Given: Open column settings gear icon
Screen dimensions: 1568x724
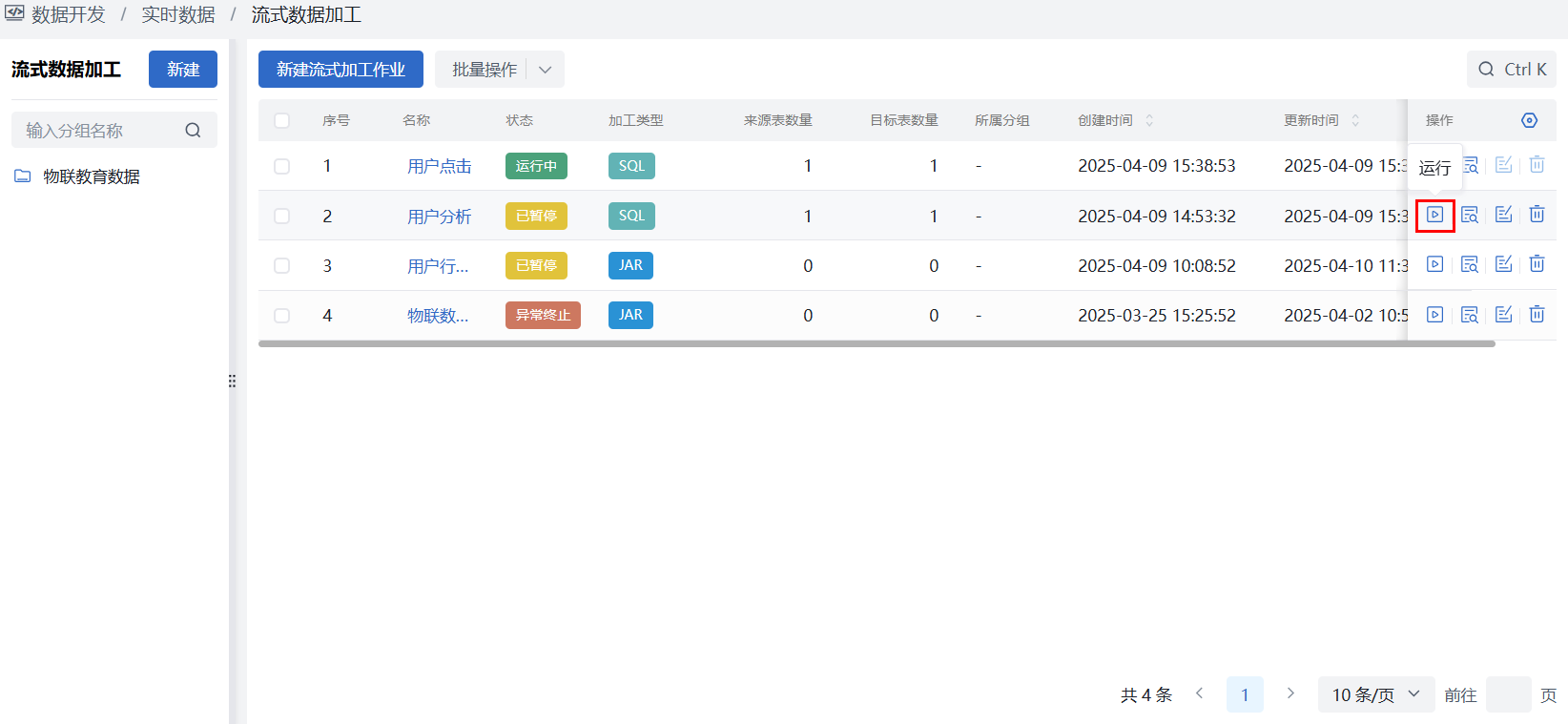Looking at the screenshot, I should coord(1529,120).
